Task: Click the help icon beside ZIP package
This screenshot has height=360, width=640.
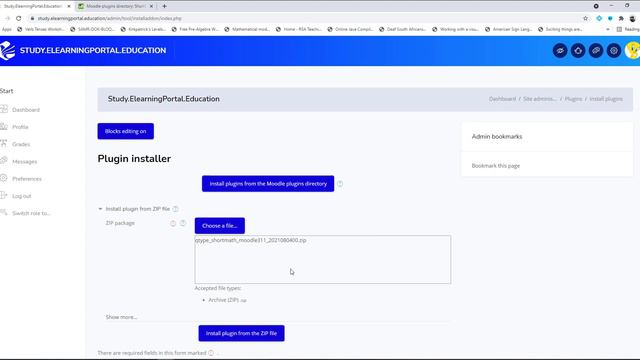Action: [x=183, y=223]
